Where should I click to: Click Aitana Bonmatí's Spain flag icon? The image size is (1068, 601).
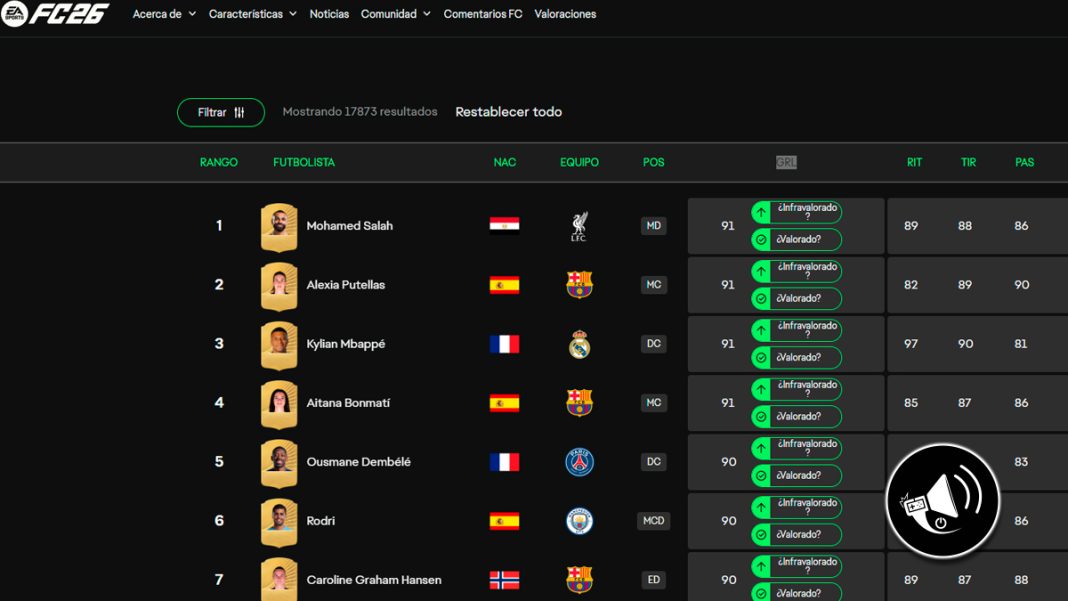[x=505, y=403]
